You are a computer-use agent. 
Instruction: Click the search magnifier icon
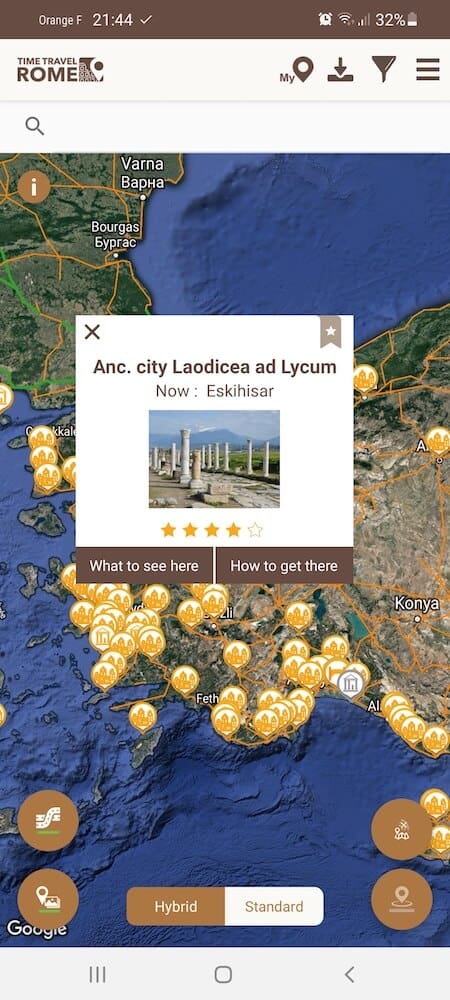click(34, 126)
